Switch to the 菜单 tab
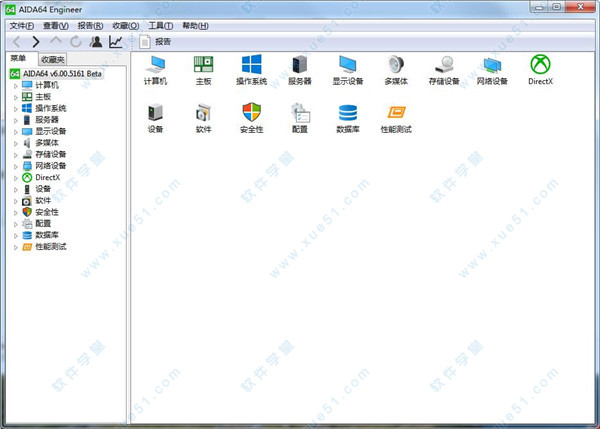This screenshot has width=600, height=429. pyautogui.click(x=18, y=59)
